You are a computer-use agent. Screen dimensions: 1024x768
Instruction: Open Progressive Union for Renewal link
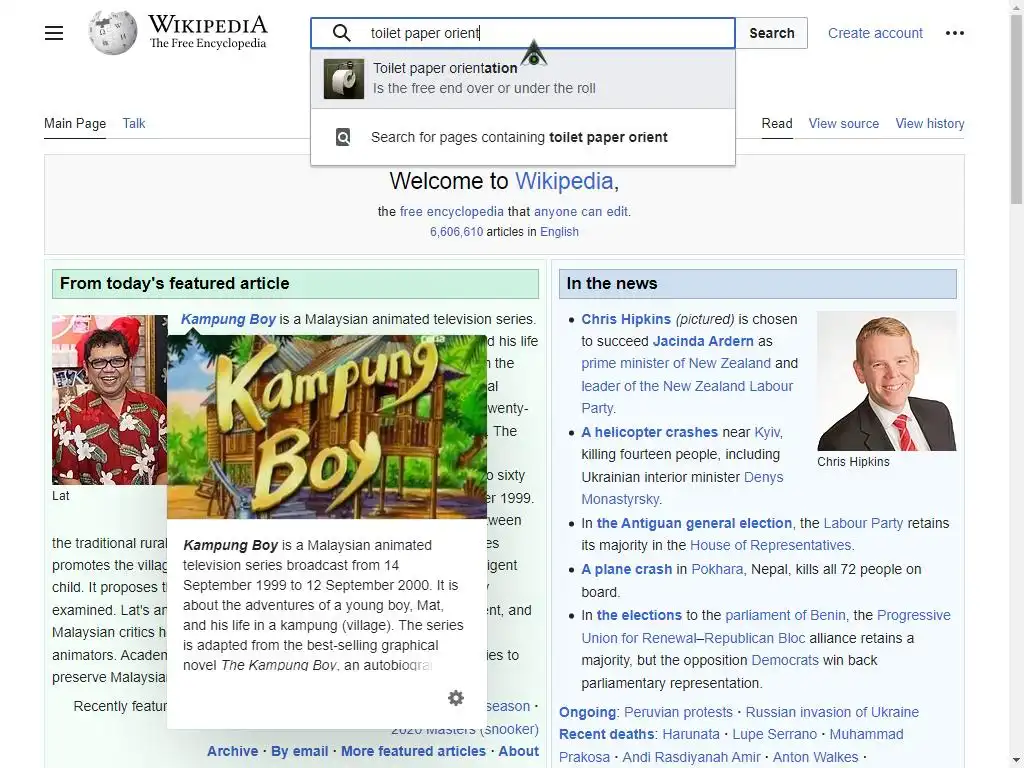point(766,627)
